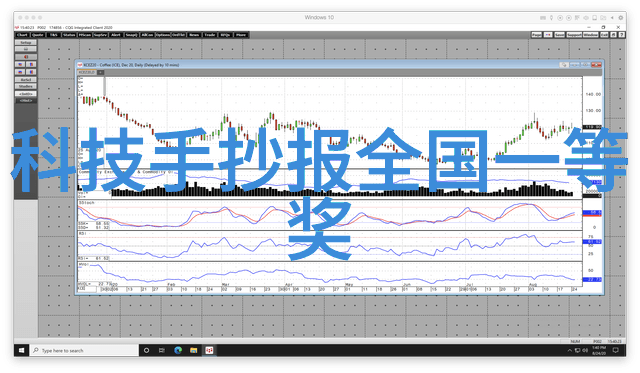Image resolution: width=640 pixels, height=373 pixels.
Task: Click the network icon in system tray
Action: pos(578,350)
